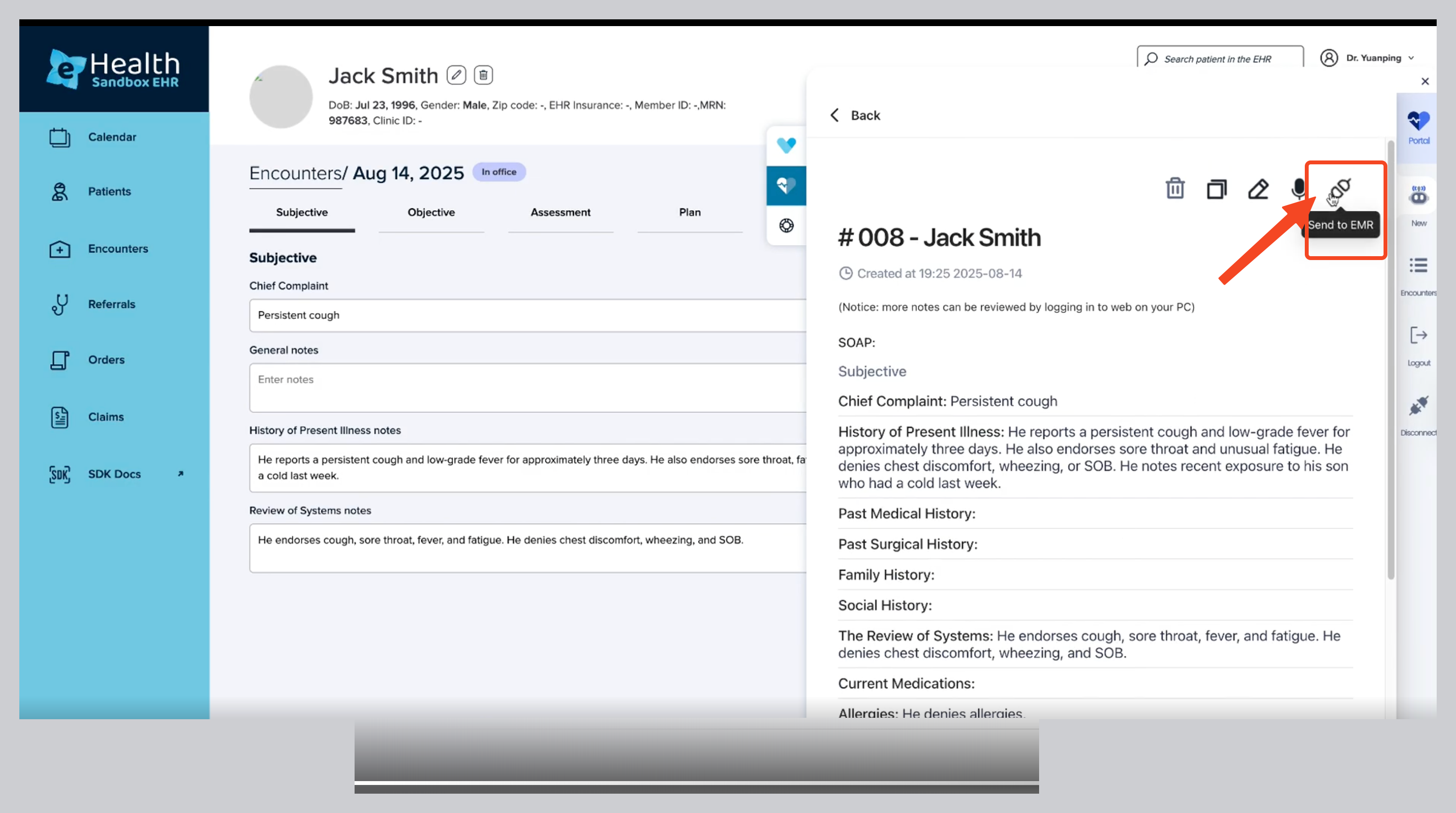This screenshot has width=1456, height=813.
Task: Switch to the Assessment tab
Action: (x=560, y=213)
